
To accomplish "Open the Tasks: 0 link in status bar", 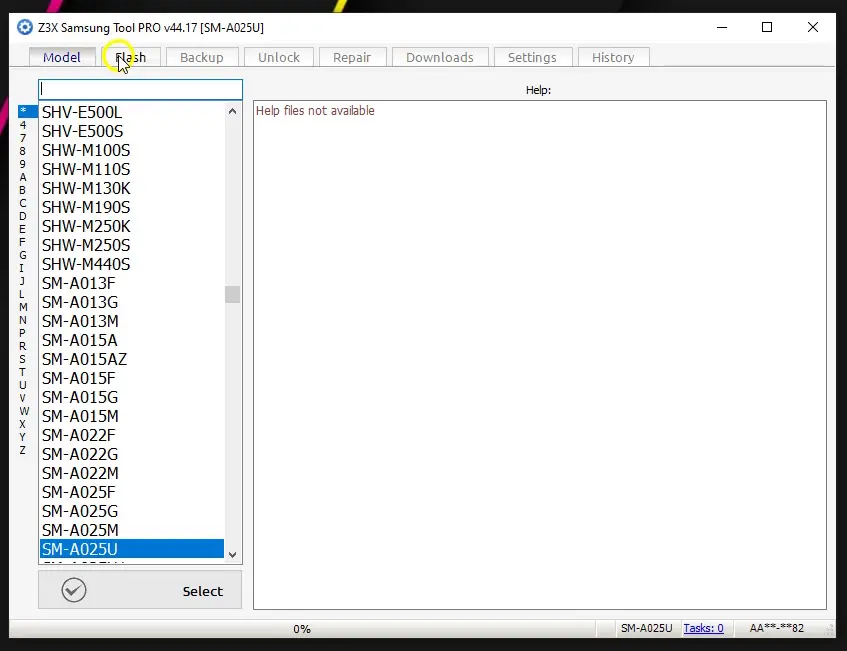I will (x=704, y=628).
